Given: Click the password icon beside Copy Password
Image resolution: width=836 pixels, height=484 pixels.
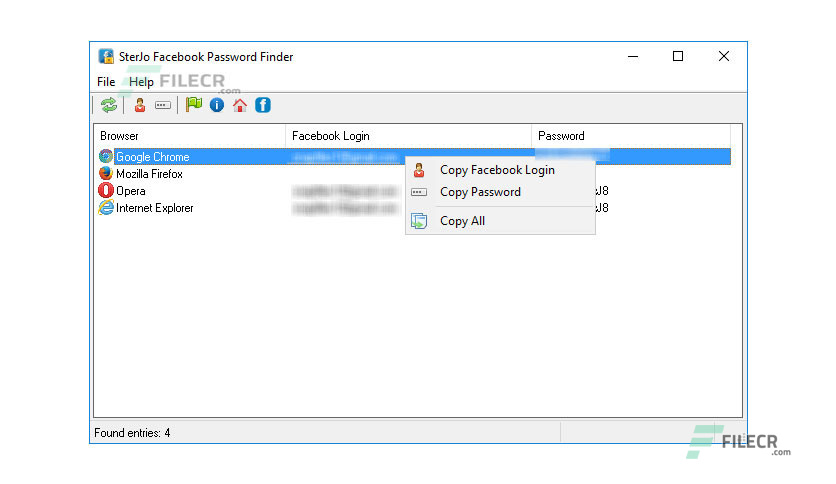Looking at the screenshot, I should click(419, 192).
